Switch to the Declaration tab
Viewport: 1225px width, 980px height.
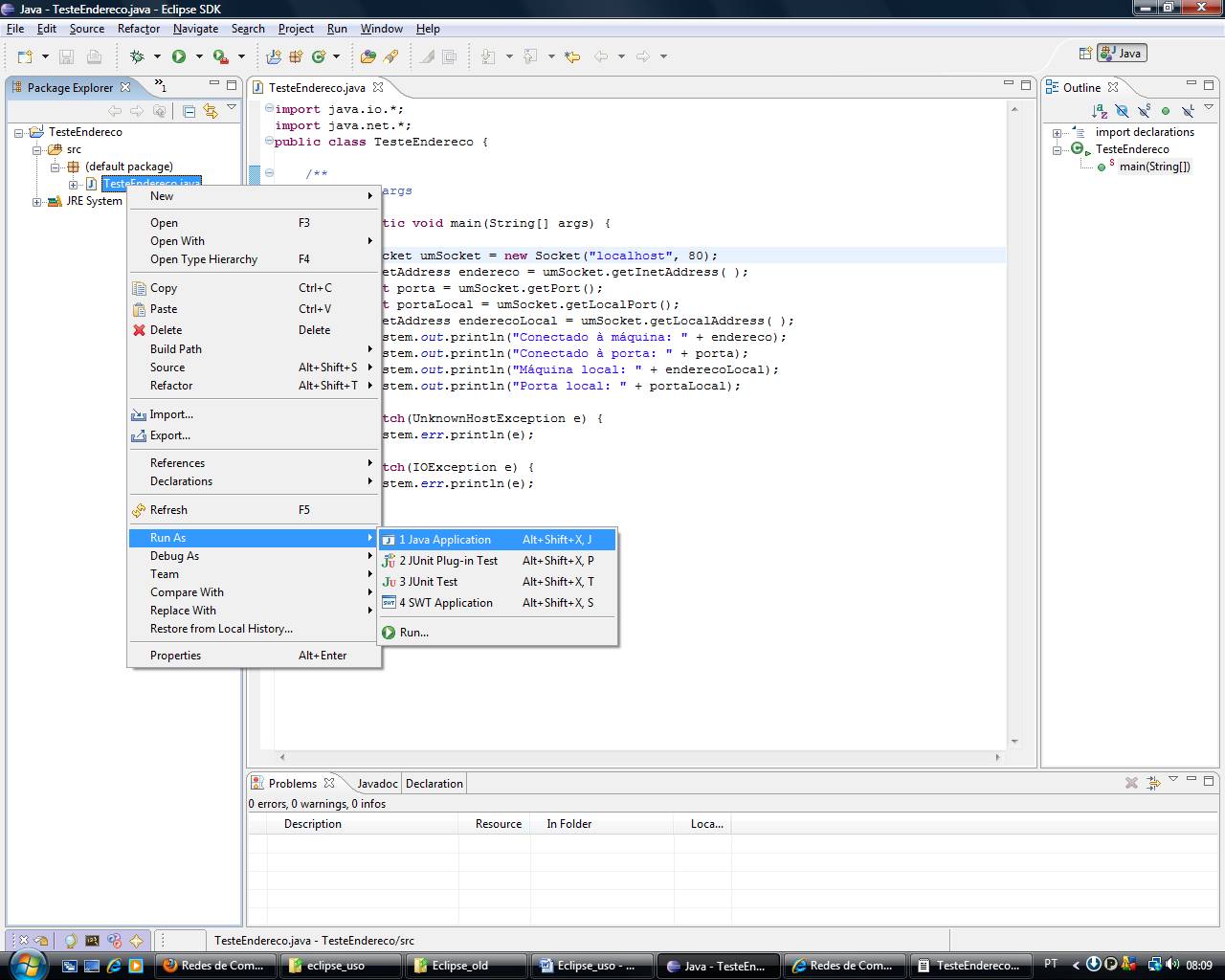click(434, 783)
